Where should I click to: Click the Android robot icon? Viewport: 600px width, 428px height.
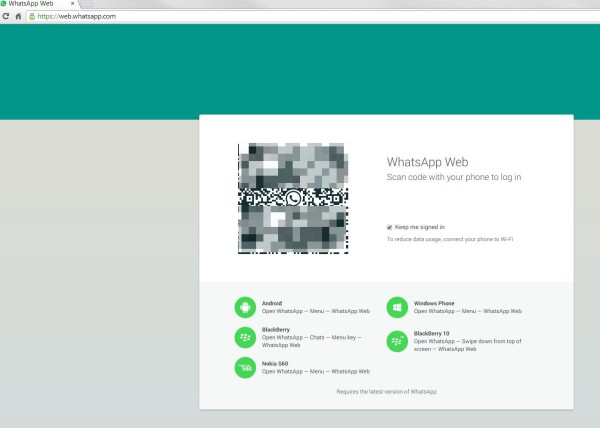[245, 307]
